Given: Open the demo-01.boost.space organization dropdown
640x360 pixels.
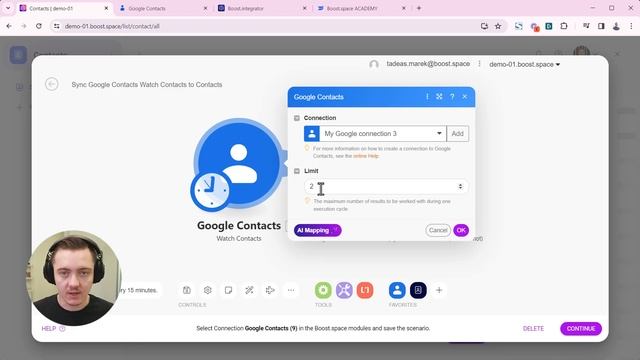Looking at the screenshot, I should click(524, 64).
